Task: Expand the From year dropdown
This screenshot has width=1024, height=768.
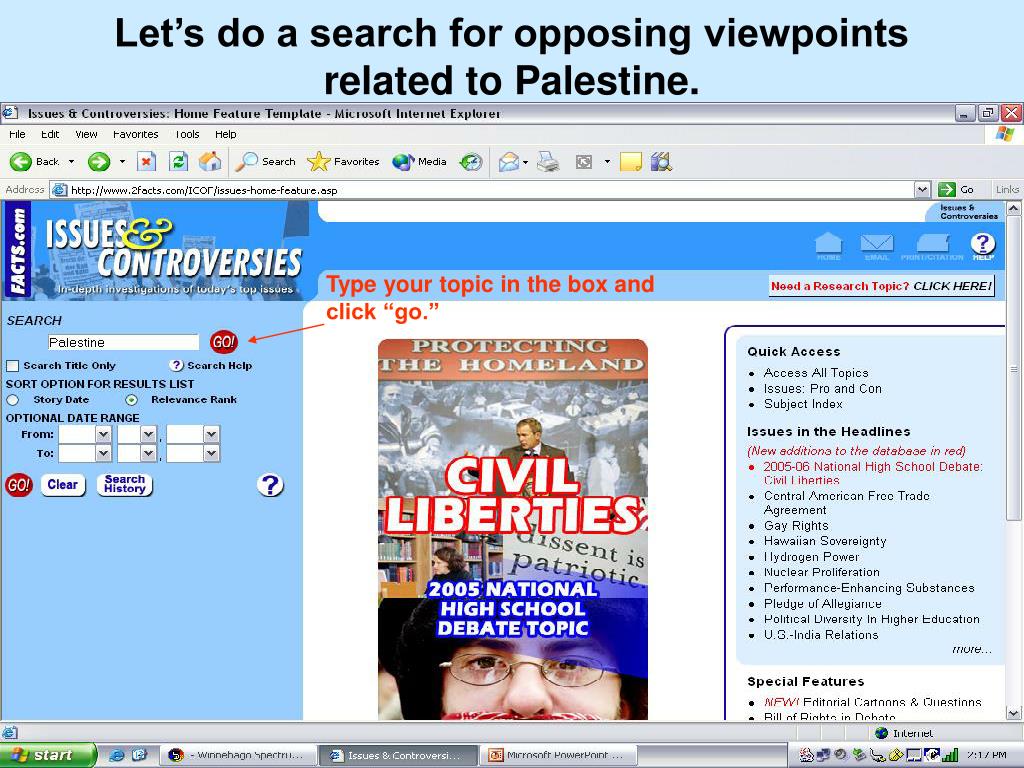Action: pyautogui.click(x=211, y=434)
